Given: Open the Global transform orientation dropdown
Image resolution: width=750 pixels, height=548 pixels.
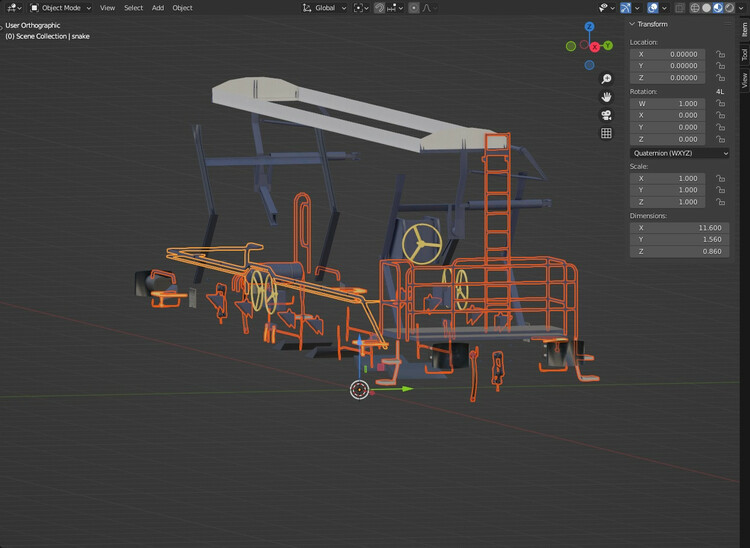Looking at the screenshot, I should [324, 8].
